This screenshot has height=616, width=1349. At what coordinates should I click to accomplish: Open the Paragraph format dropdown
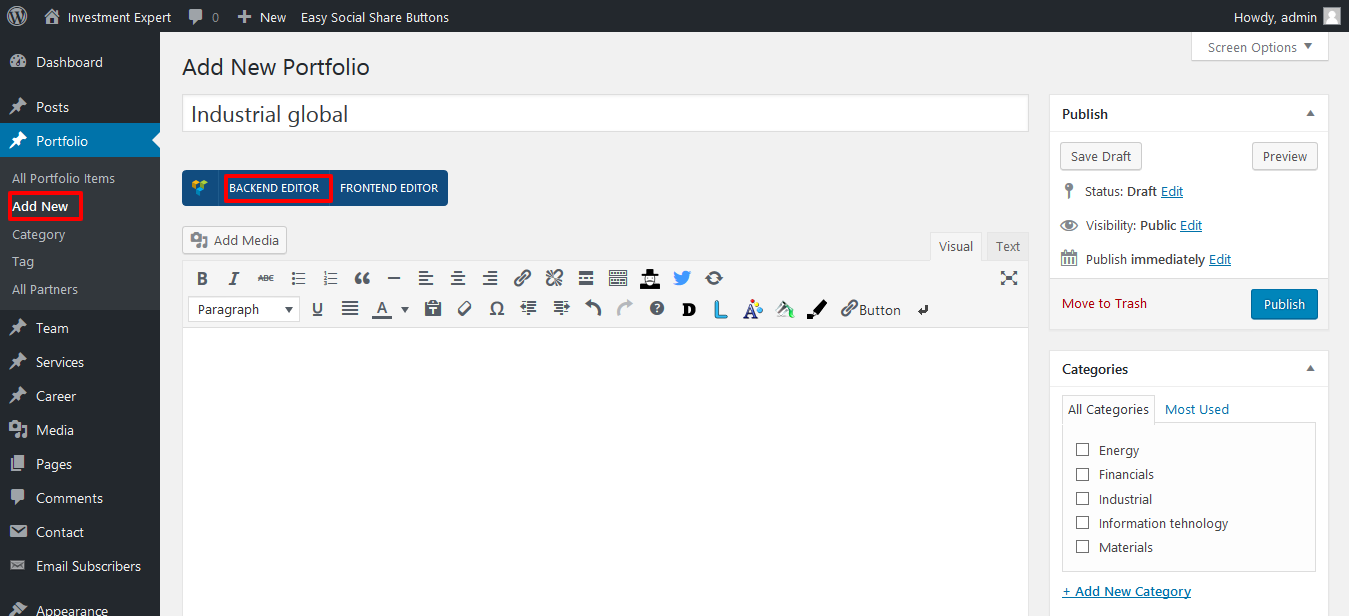(x=244, y=310)
